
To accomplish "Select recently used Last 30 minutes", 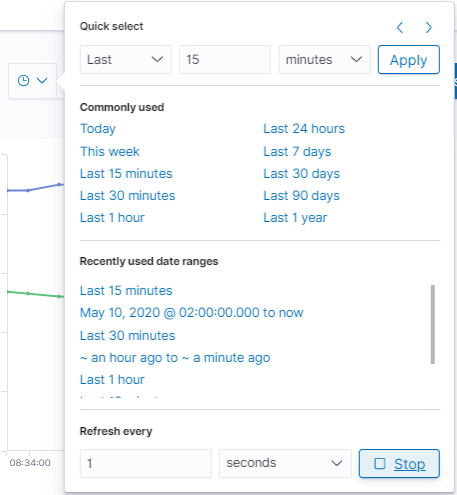I will 127,335.
